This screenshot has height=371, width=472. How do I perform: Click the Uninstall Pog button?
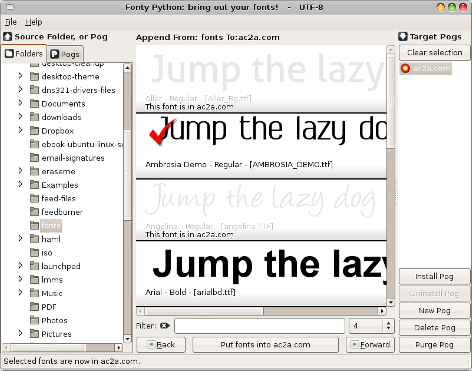[434, 294]
